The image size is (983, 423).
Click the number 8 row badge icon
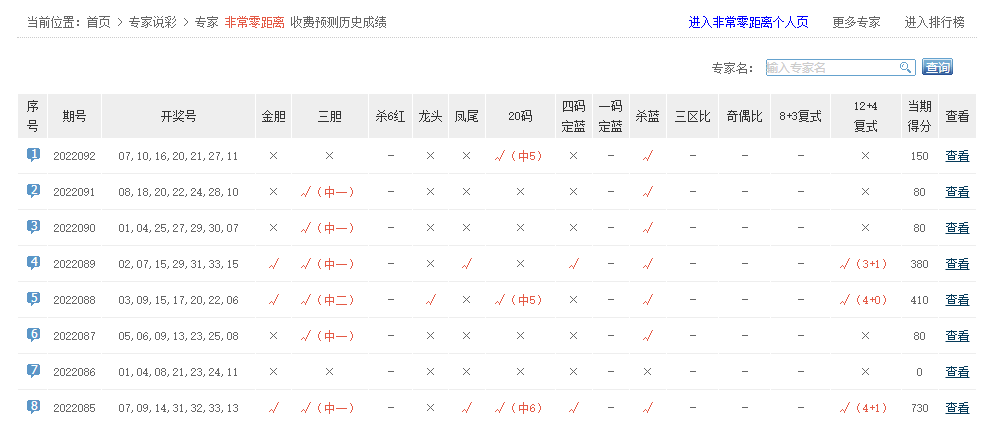(x=33, y=407)
